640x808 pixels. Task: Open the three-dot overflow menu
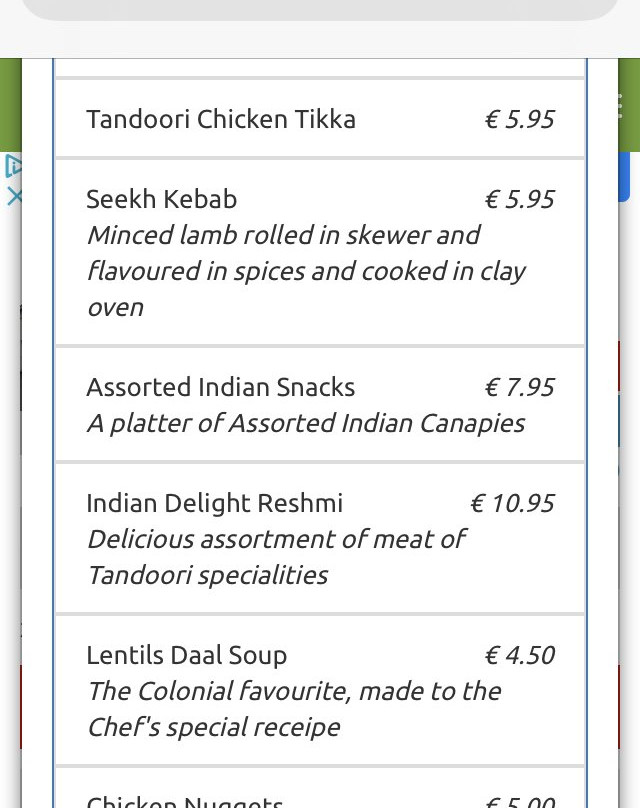tap(619, 106)
